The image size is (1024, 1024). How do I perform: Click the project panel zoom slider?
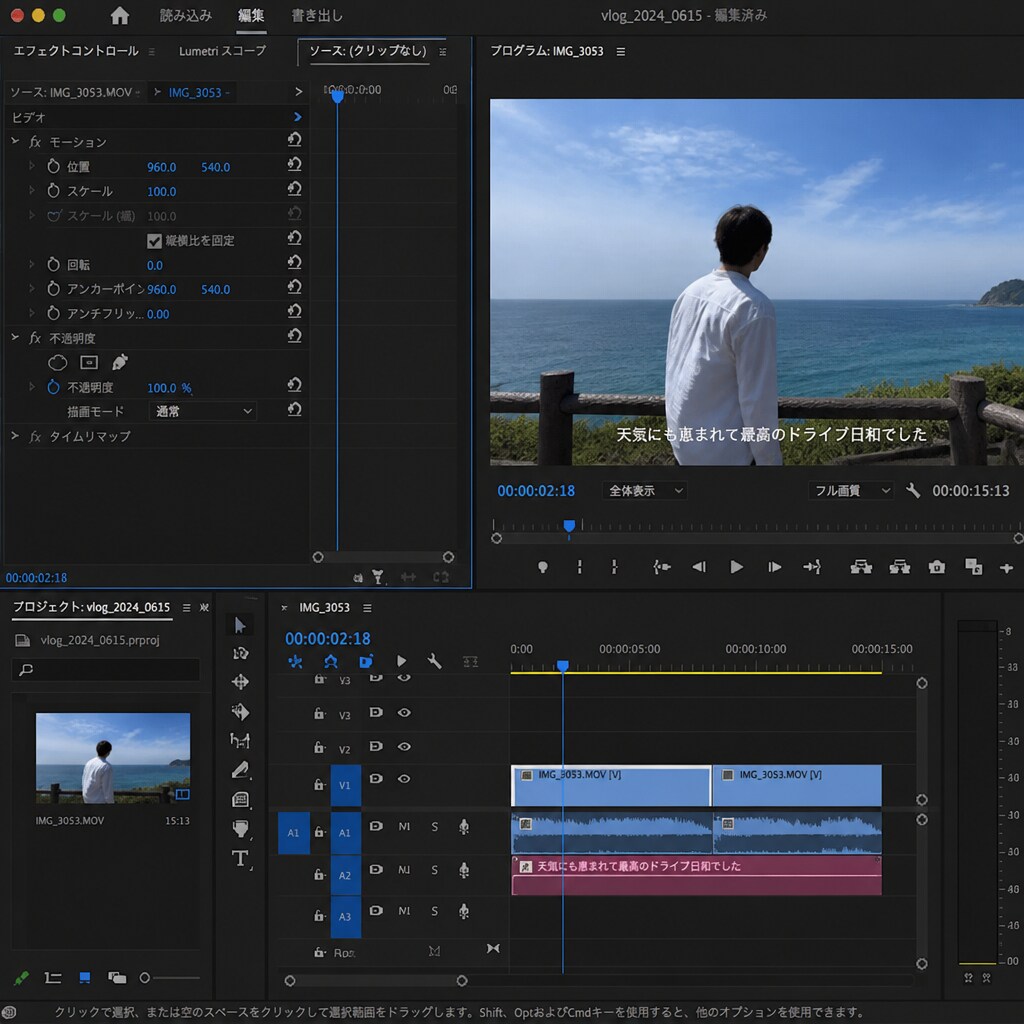pyautogui.click(x=169, y=978)
